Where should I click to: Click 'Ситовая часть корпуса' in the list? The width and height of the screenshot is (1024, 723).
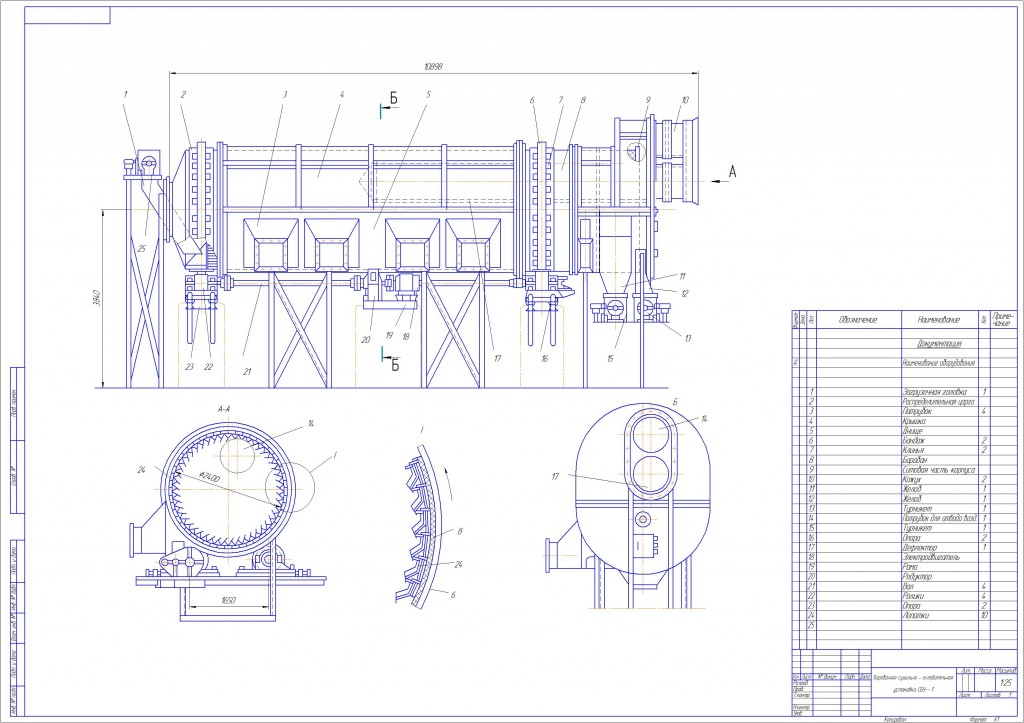tap(938, 470)
